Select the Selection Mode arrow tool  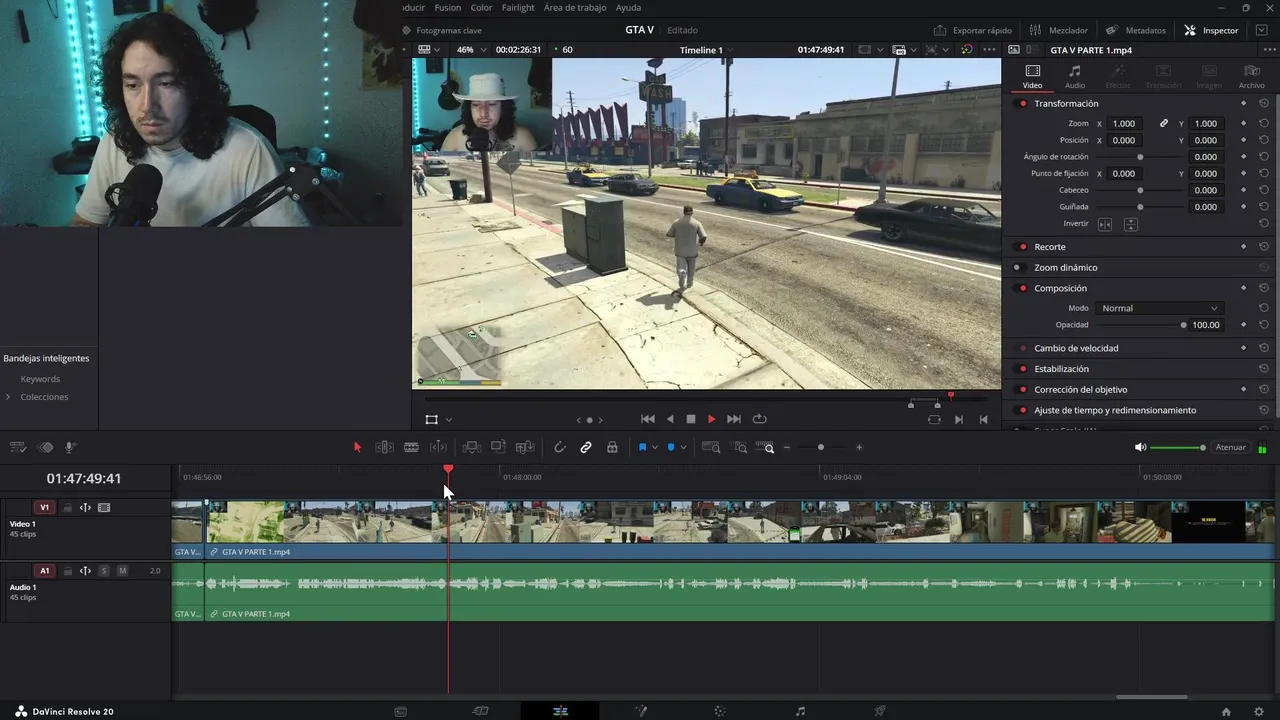point(357,447)
